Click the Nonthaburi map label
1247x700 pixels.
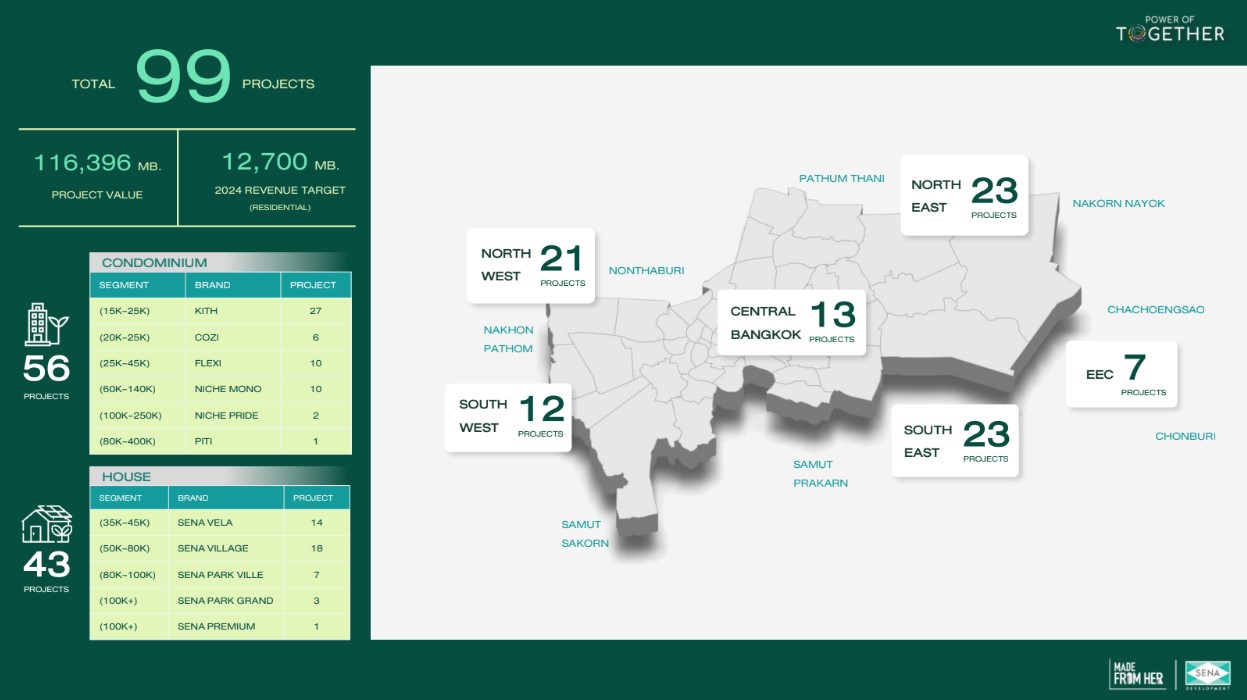coord(647,271)
